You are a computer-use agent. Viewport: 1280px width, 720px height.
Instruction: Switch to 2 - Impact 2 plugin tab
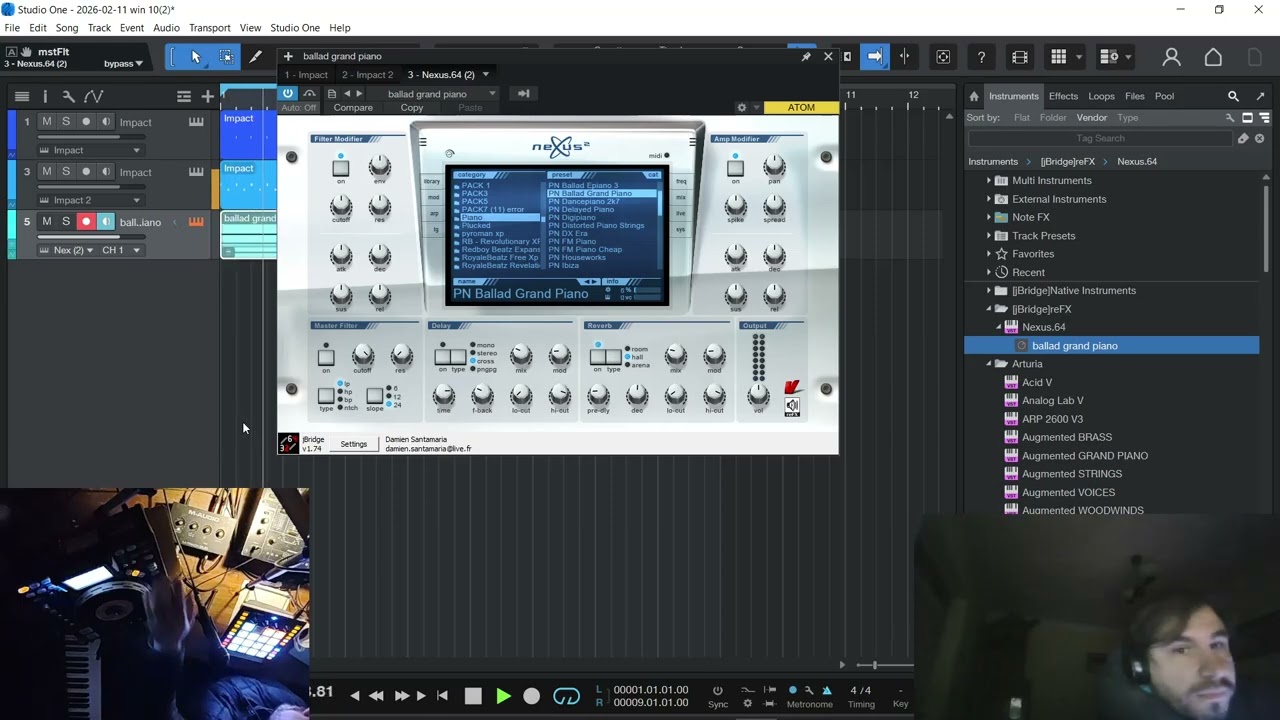coord(367,75)
